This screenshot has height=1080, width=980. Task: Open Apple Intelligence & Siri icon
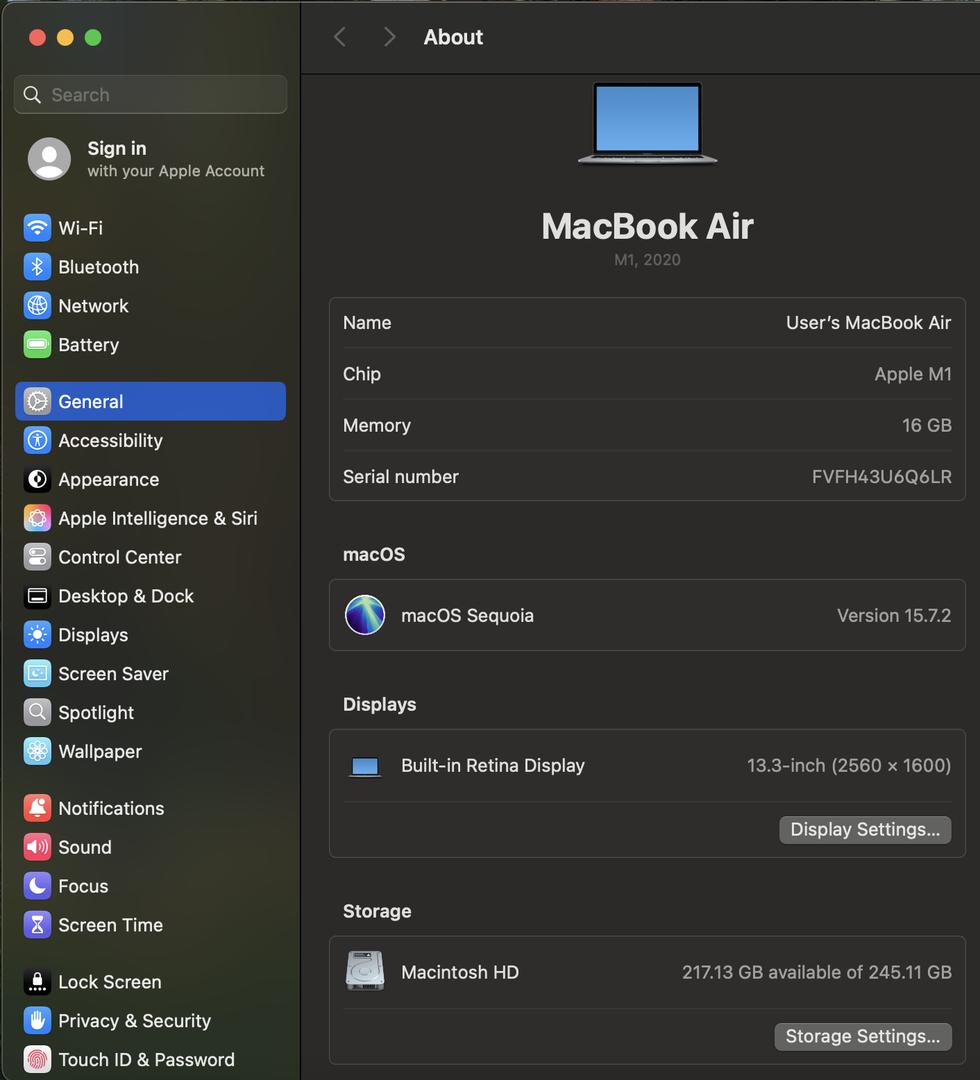tap(37, 518)
